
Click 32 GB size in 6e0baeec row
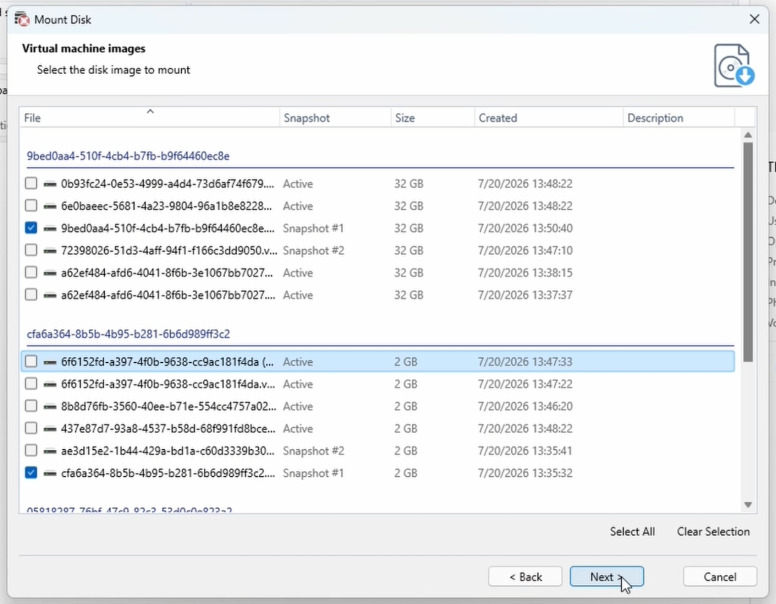pos(409,206)
